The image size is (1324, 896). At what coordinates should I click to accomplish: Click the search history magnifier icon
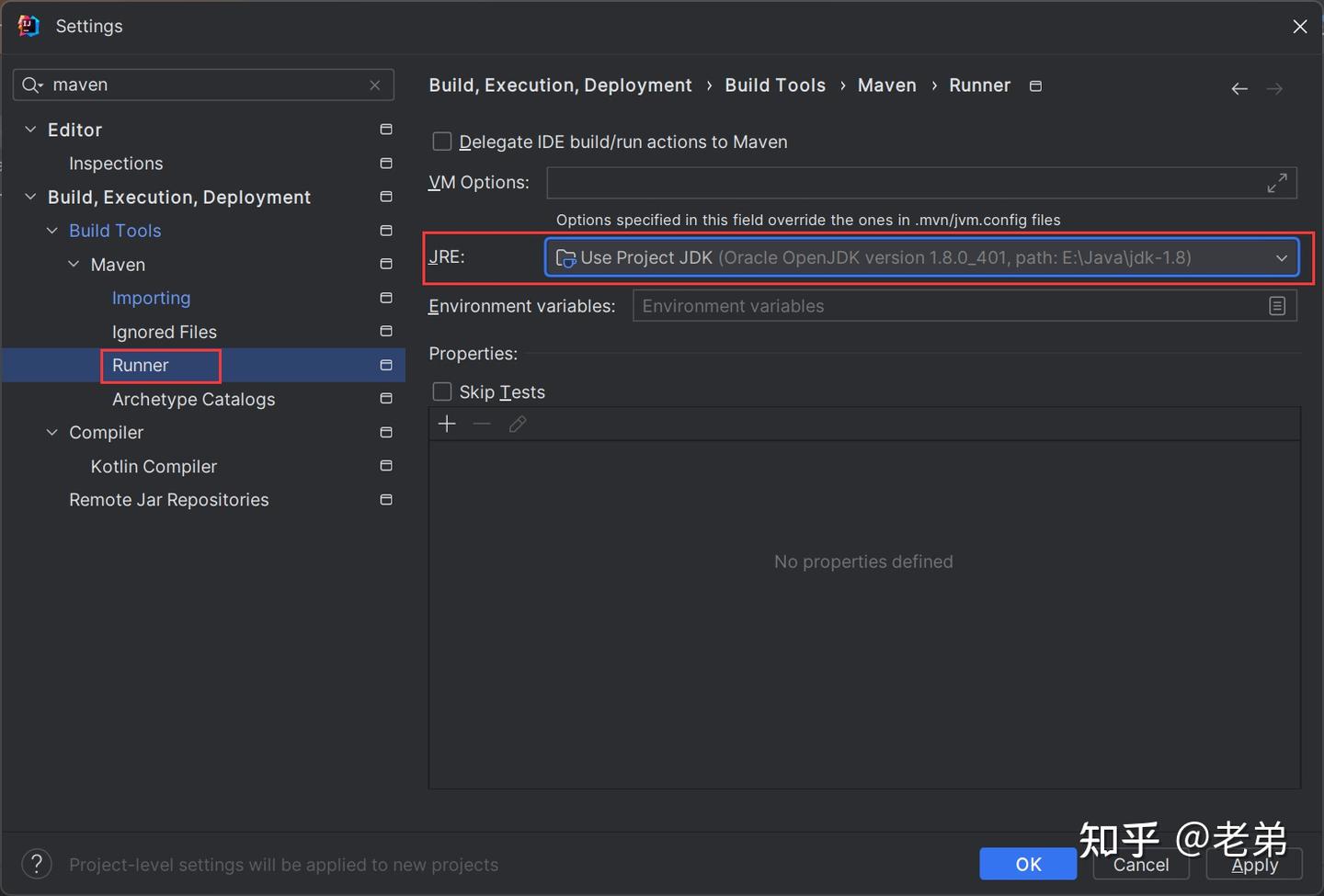(x=32, y=85)
